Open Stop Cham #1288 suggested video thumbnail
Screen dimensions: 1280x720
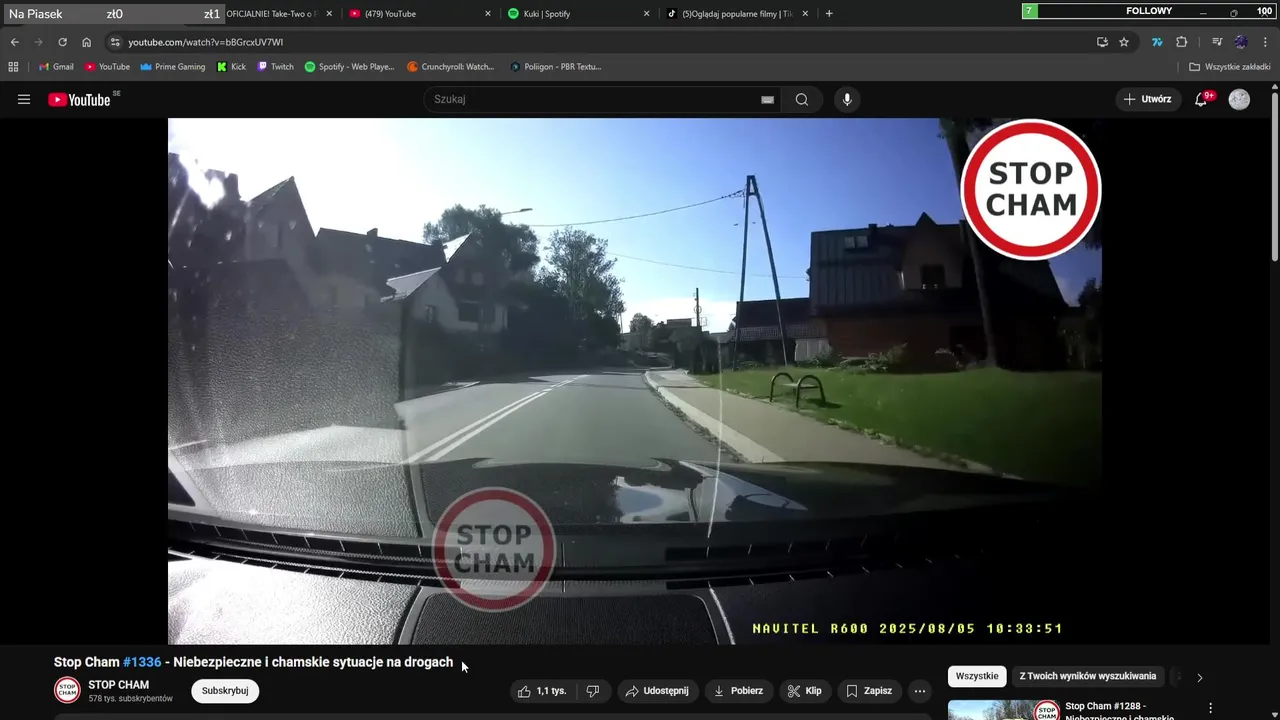(x=1003, y=710)
